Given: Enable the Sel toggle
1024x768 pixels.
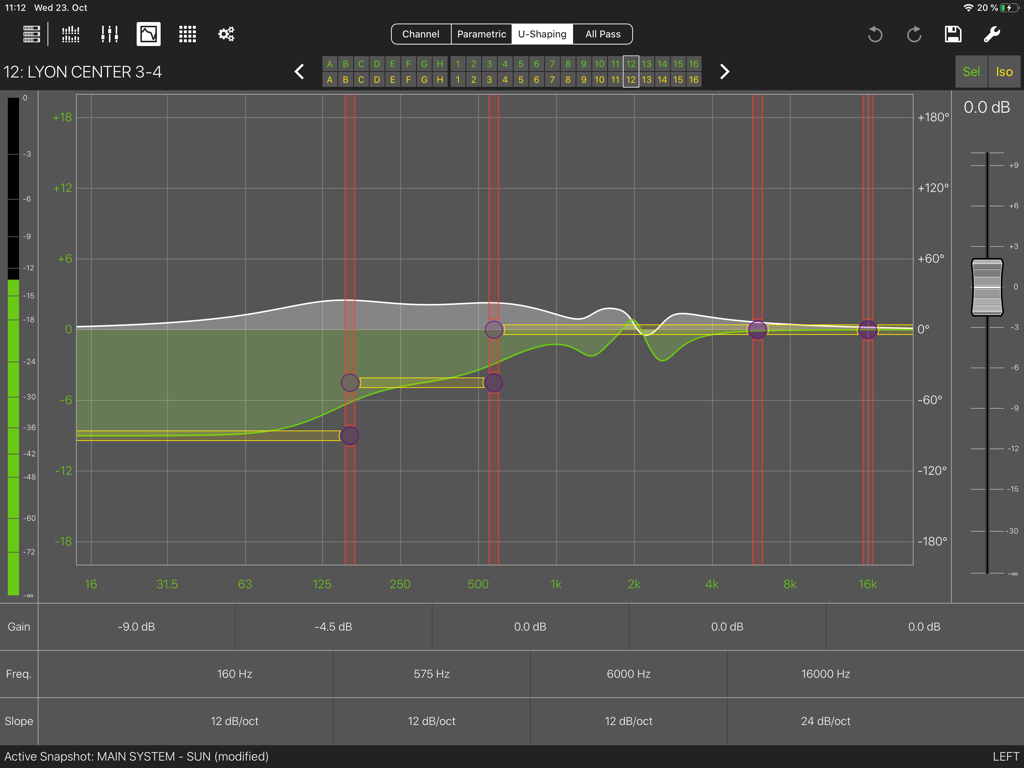Looking at the screenshot, I should point(971,71).
